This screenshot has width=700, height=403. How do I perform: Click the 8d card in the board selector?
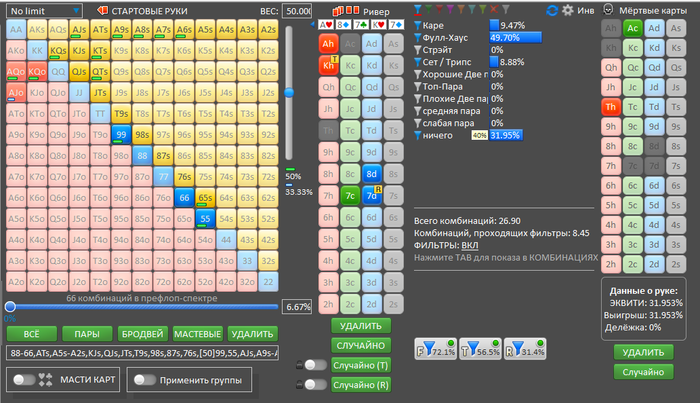(371, 174)
